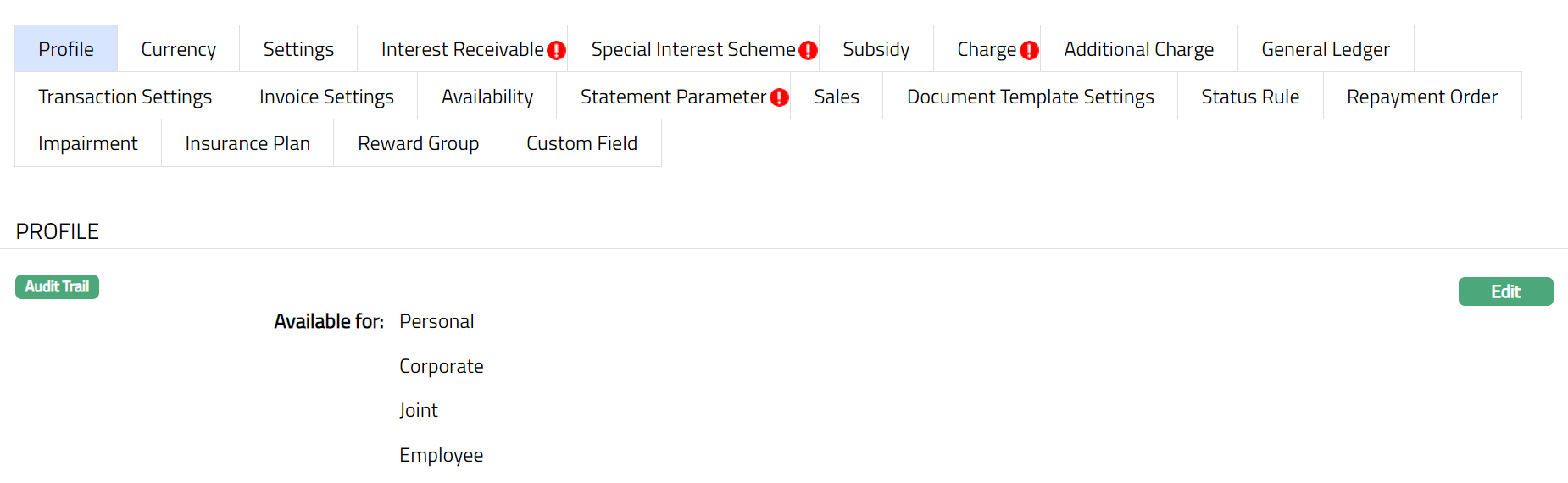The height and width of the screenshot is (483, 1568).
Task: Go to the General Ledger tab
Action: click(x=1325, y=49)
